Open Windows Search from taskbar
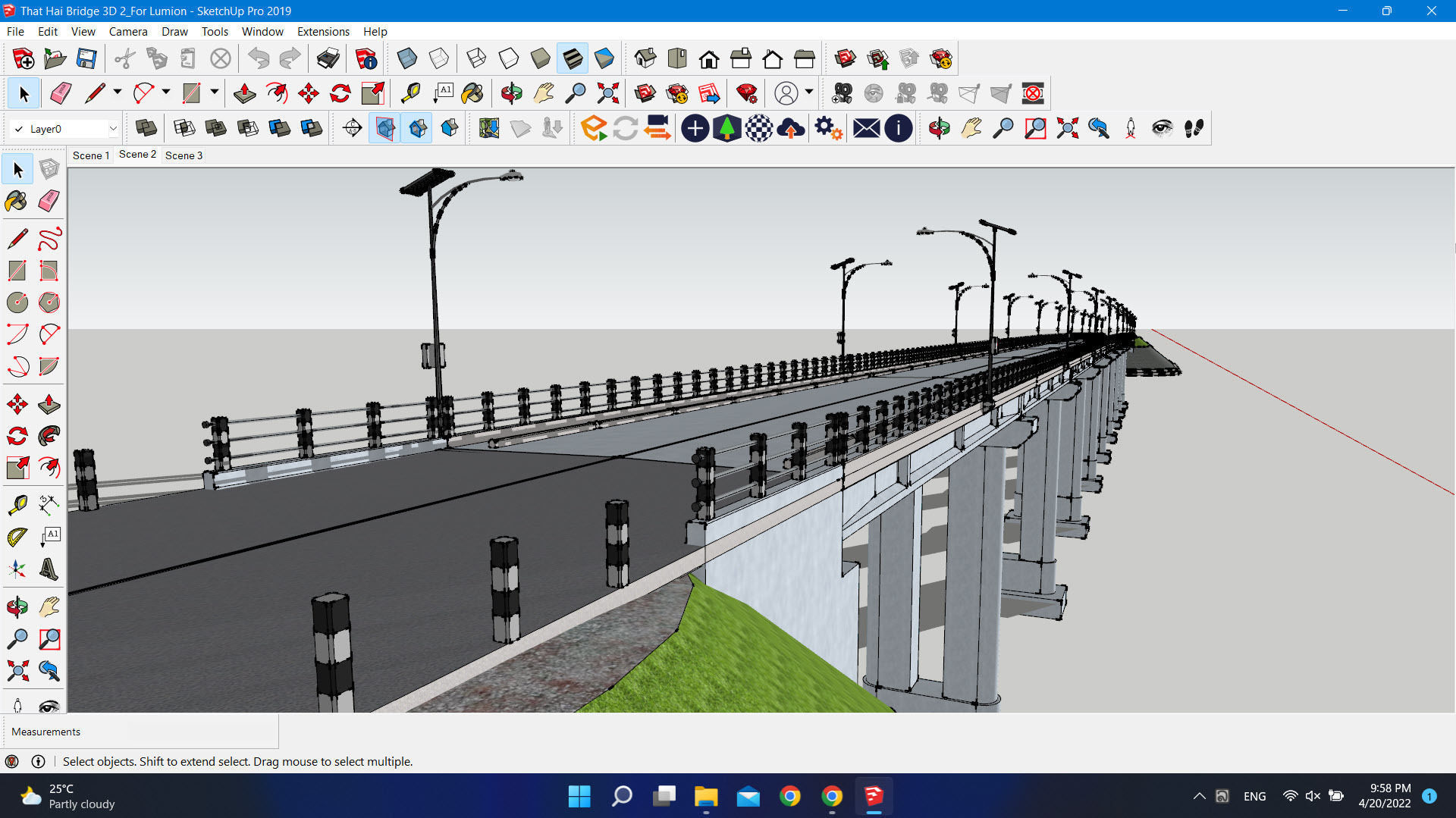The width and height of the screenshot is (1456, 818). (622, 796)
